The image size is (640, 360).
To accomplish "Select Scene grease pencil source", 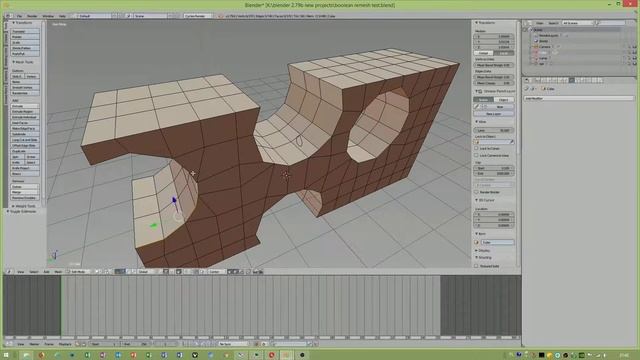I will coord(484,100).
